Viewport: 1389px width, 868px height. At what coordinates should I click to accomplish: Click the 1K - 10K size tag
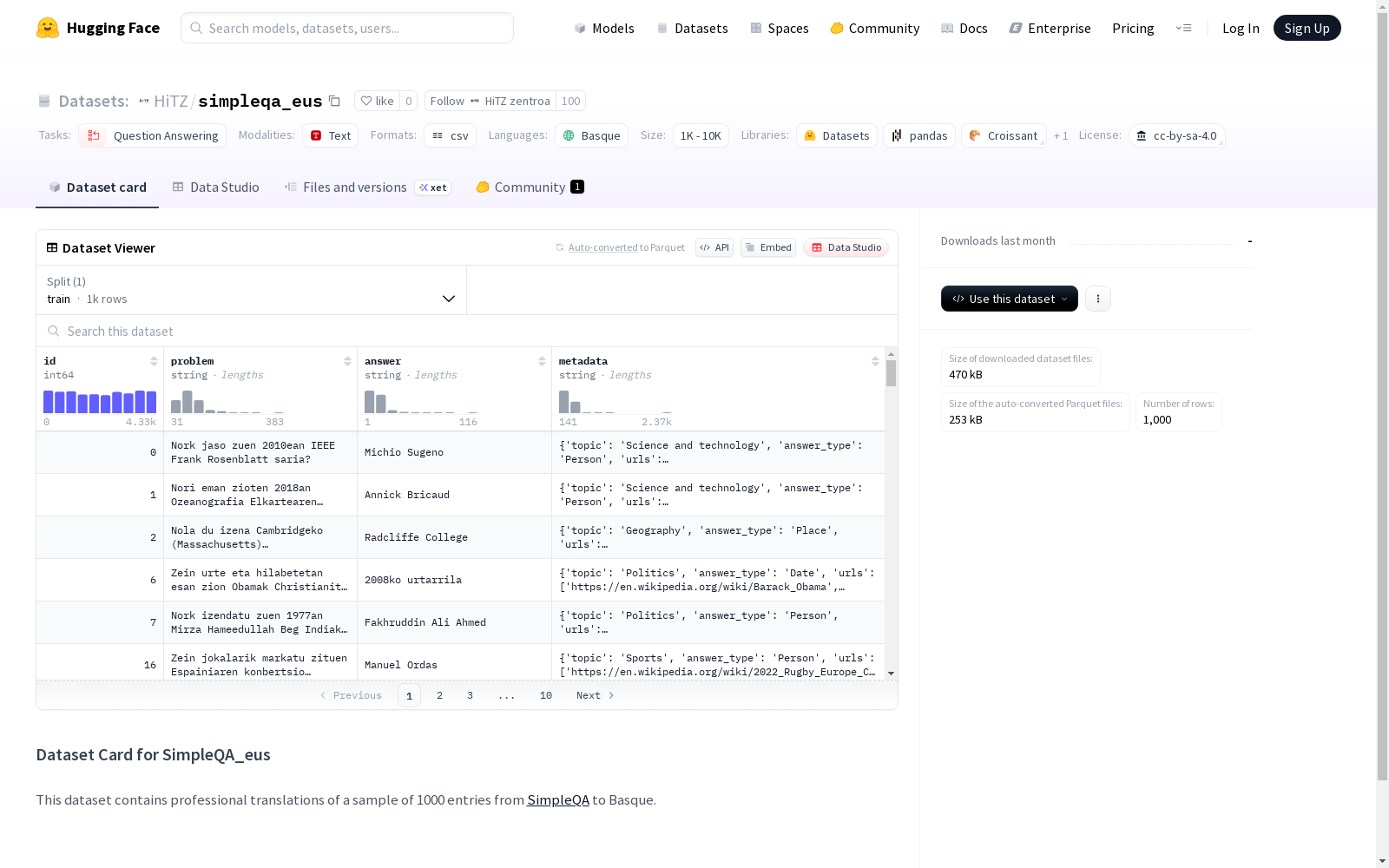point(701,135)
